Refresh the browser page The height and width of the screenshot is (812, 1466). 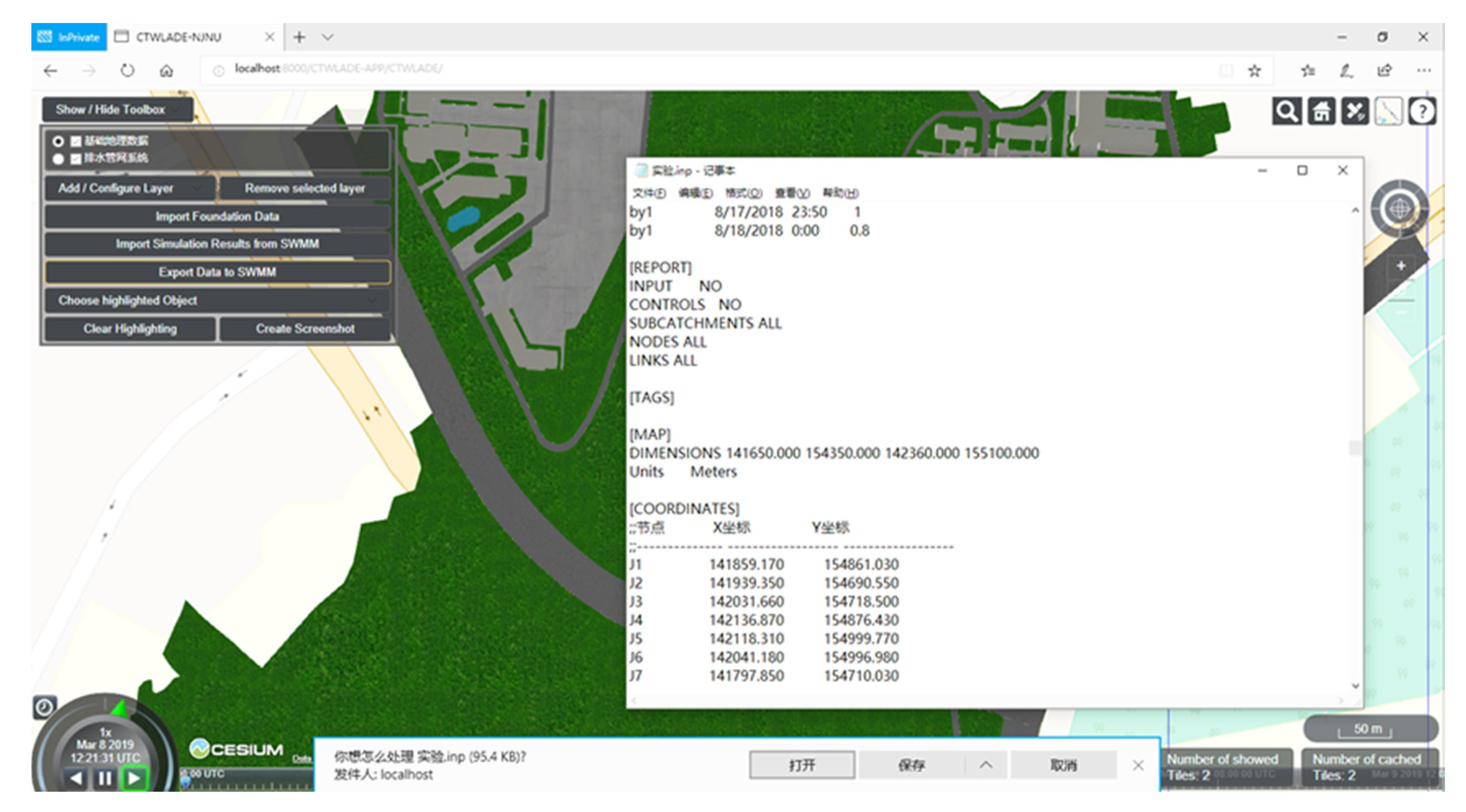(x=127, y=71)
